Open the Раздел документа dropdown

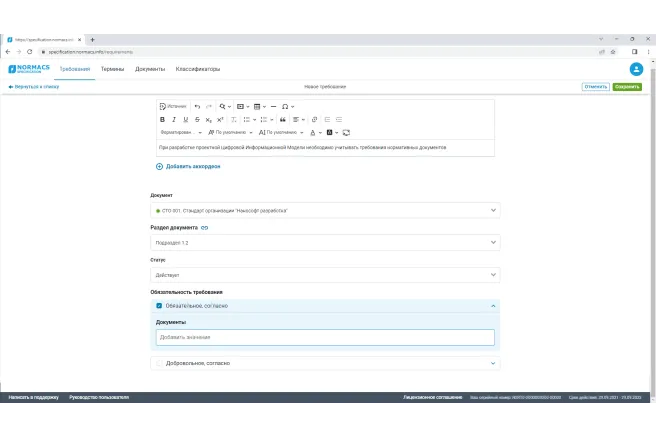pyautogui.click(x=325, y=243)
